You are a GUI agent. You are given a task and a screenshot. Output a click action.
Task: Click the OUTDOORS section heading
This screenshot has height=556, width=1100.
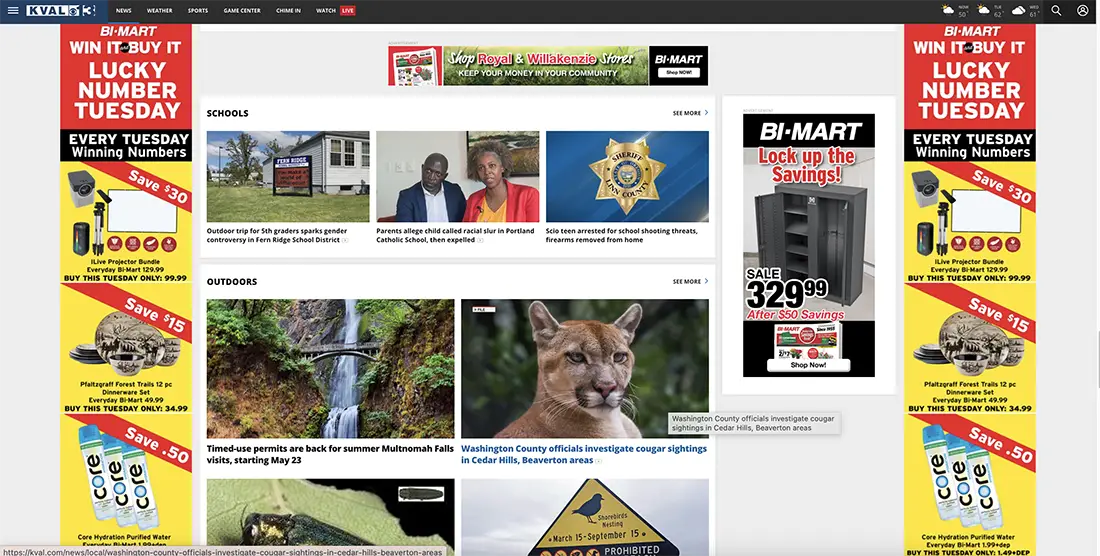click(232, 281)
